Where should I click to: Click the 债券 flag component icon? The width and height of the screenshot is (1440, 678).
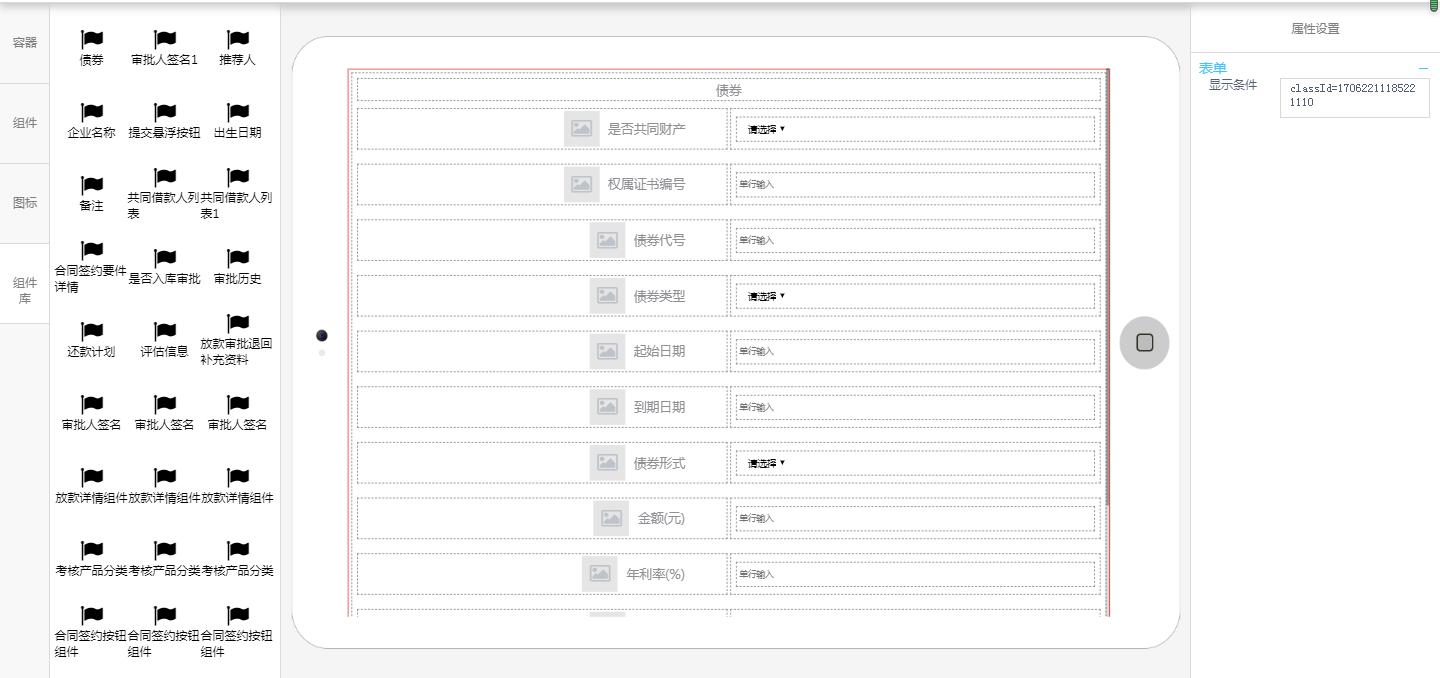click(x=91, y=39)
